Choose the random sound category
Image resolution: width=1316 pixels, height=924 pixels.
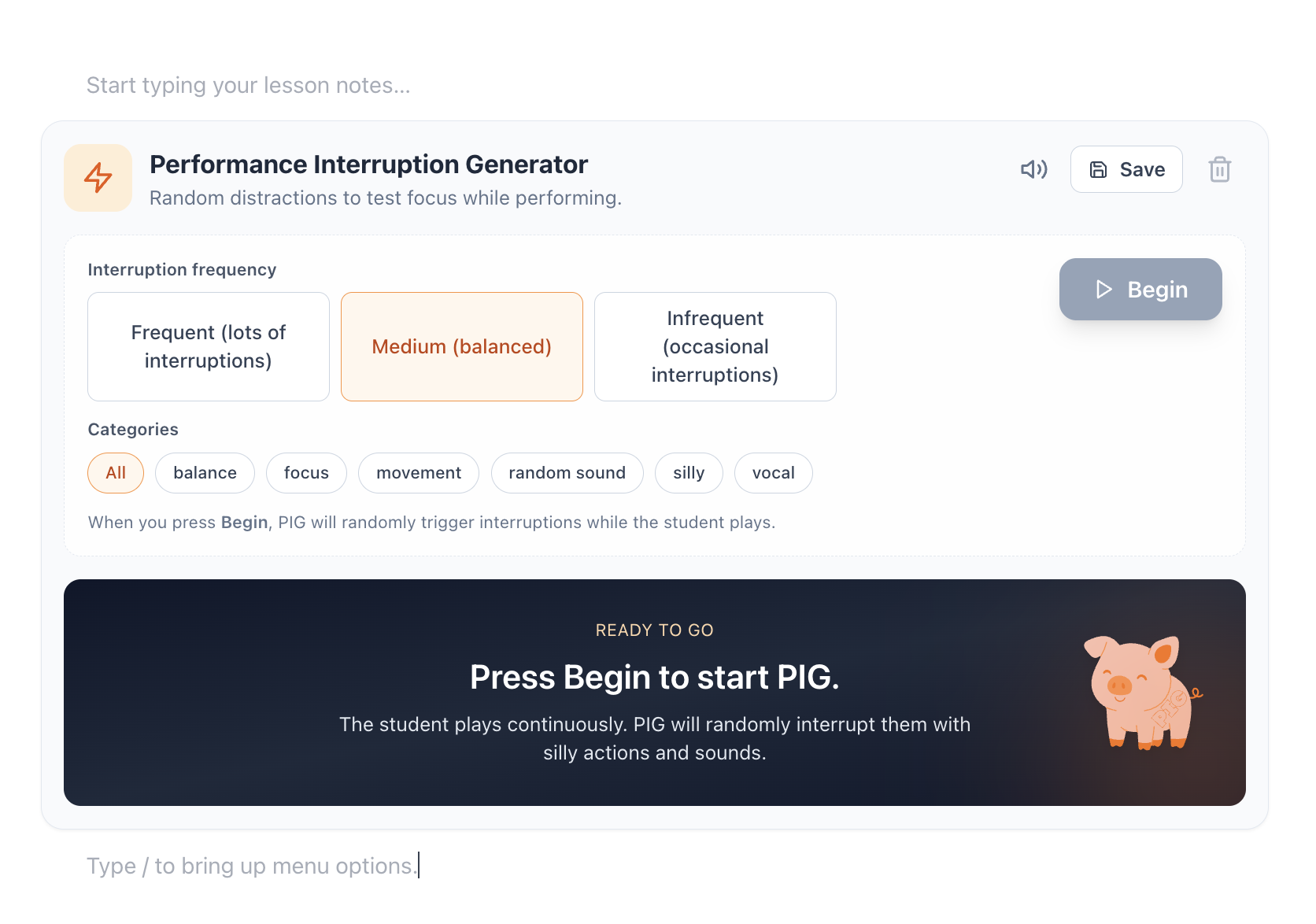coord(567,473)
